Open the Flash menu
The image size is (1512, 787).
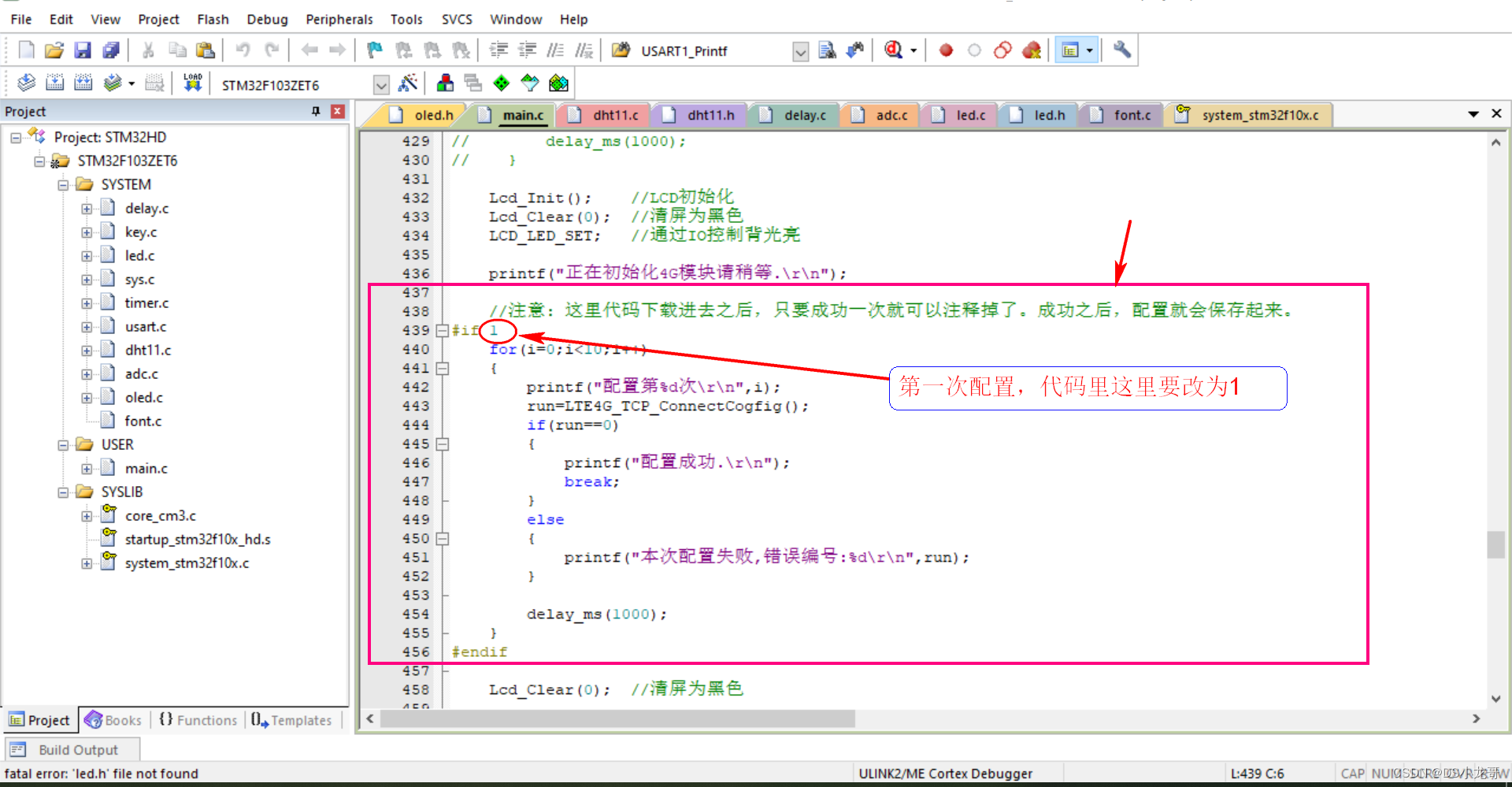coord(213,19)
